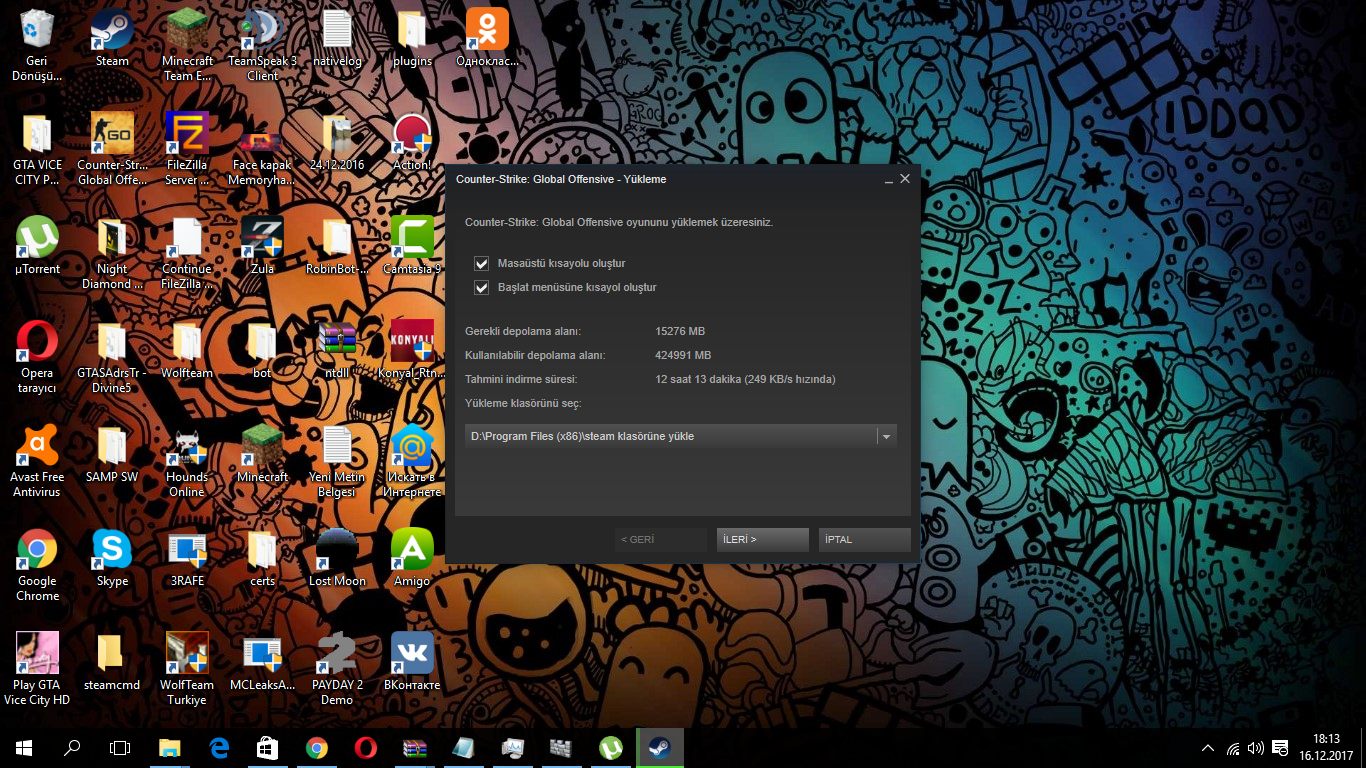The image size is (1366, 768).
Task: Select the Action! desktop shortcut
Action: coord(412,142)
